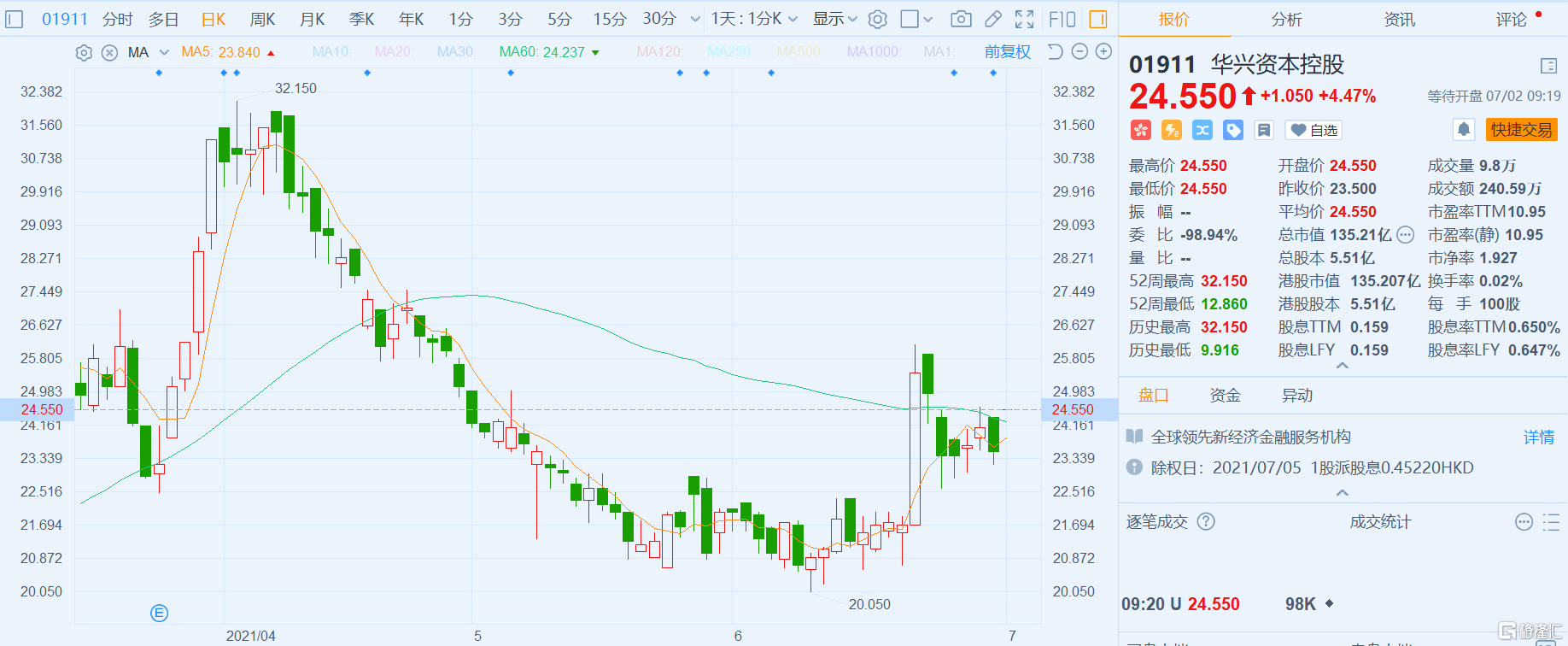Expand the MA indicator type dropdown
Viewport: 1568px width, 646px height.
pos(164,53)
